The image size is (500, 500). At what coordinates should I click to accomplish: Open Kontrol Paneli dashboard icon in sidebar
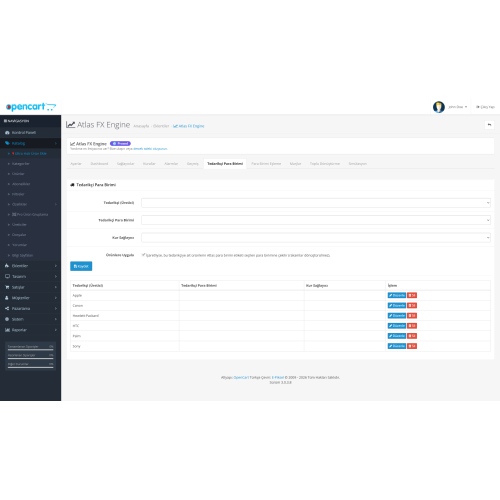(x=7, y=133)
